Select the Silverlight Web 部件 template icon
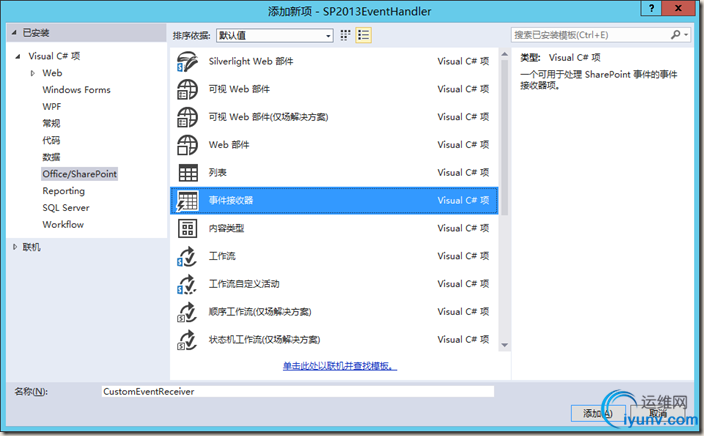 [187, 62]
